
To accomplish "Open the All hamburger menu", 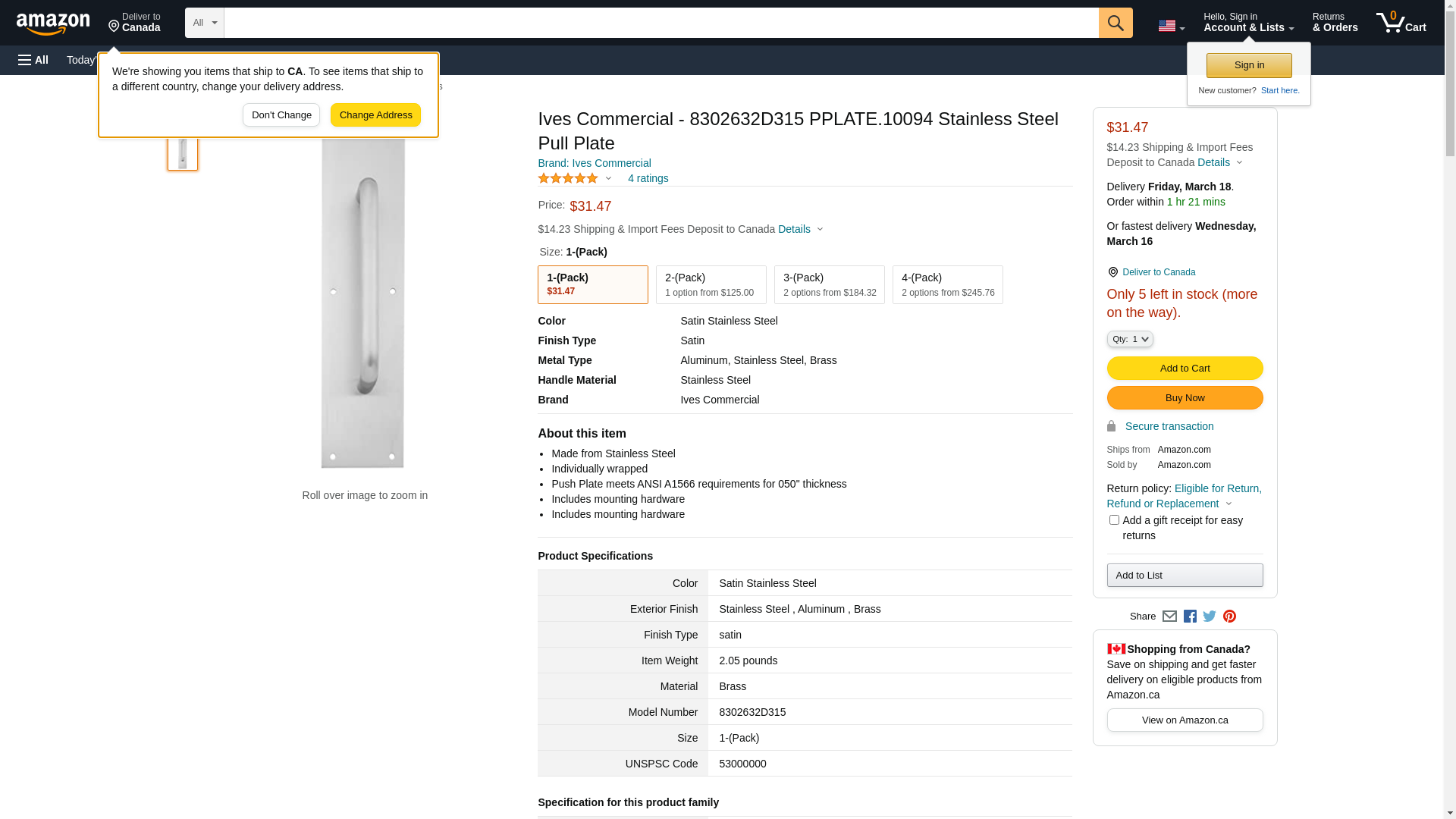I will 33,60.
